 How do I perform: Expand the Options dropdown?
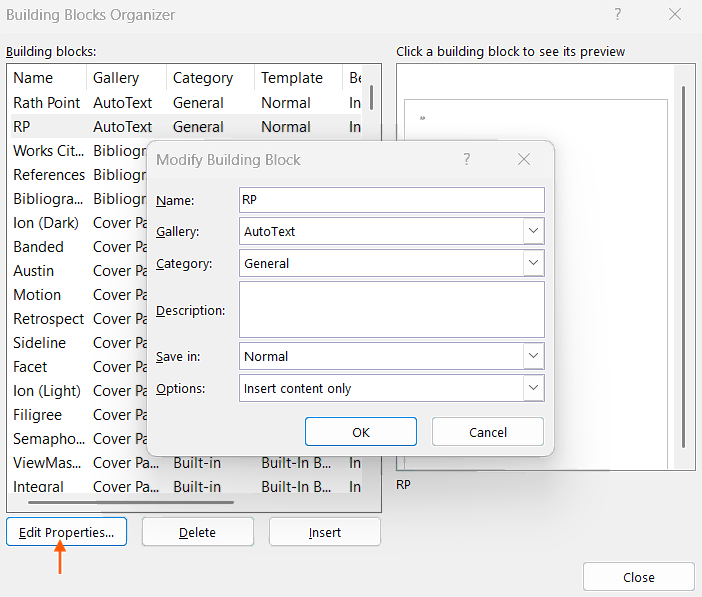tap(533, 388)
